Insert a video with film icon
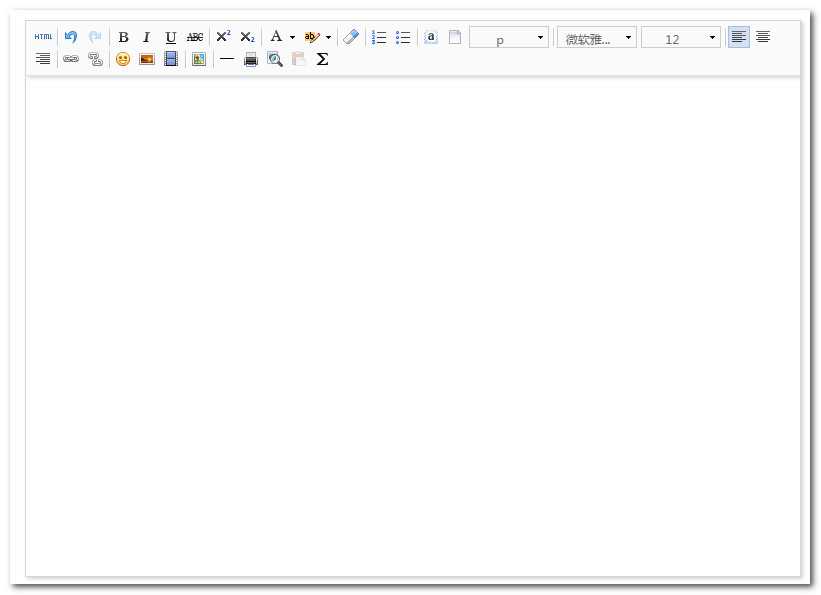821x595 pixels. point(171,59)
